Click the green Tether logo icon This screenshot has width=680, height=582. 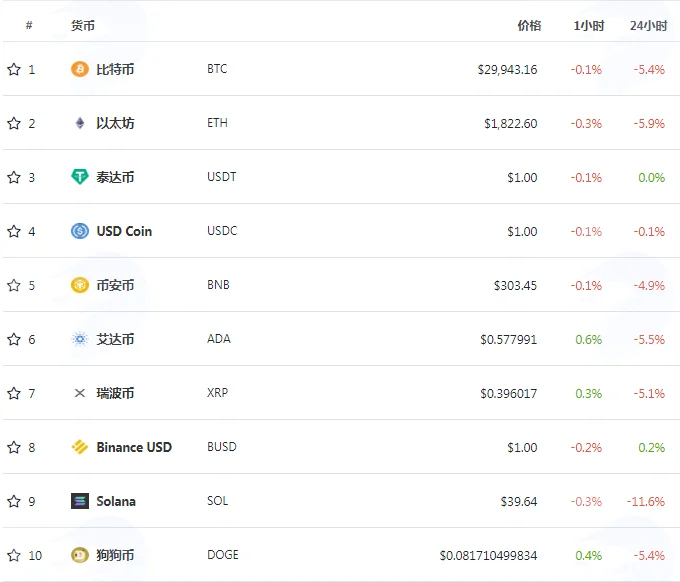click(x=80, y=177)
